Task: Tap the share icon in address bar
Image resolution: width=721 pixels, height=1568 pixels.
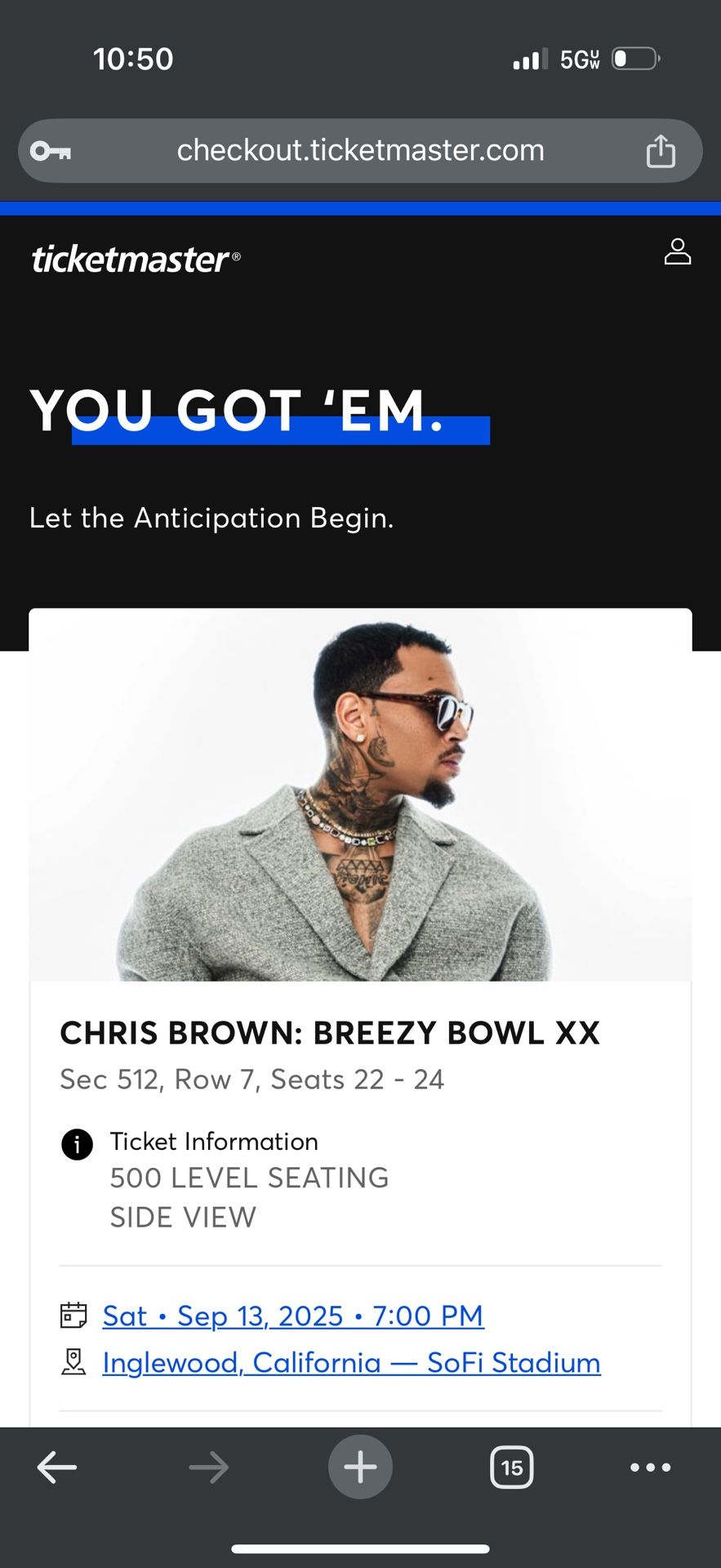Action: 661,151
